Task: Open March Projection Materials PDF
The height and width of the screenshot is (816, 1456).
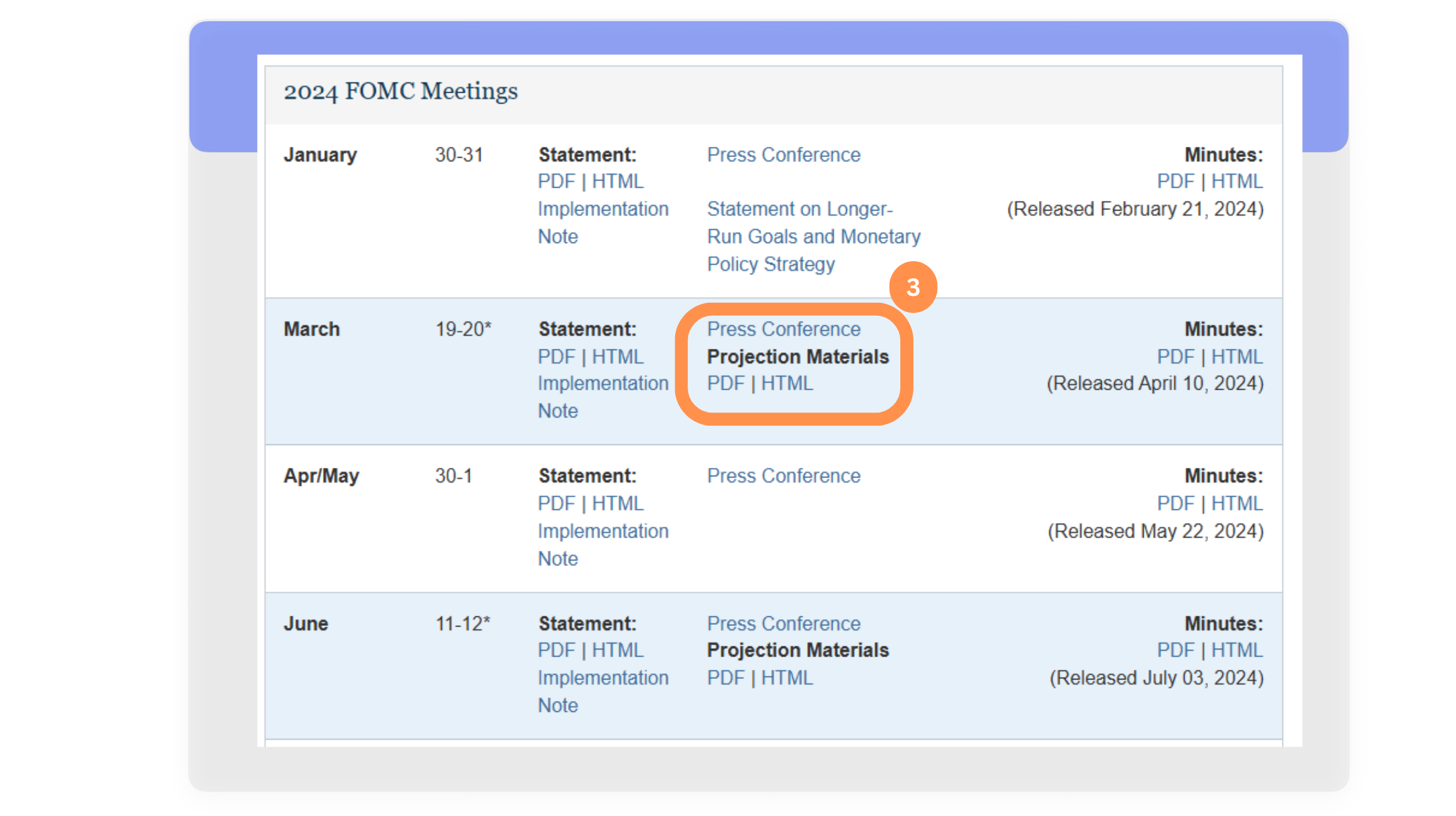Action: [x=725, y=384]
